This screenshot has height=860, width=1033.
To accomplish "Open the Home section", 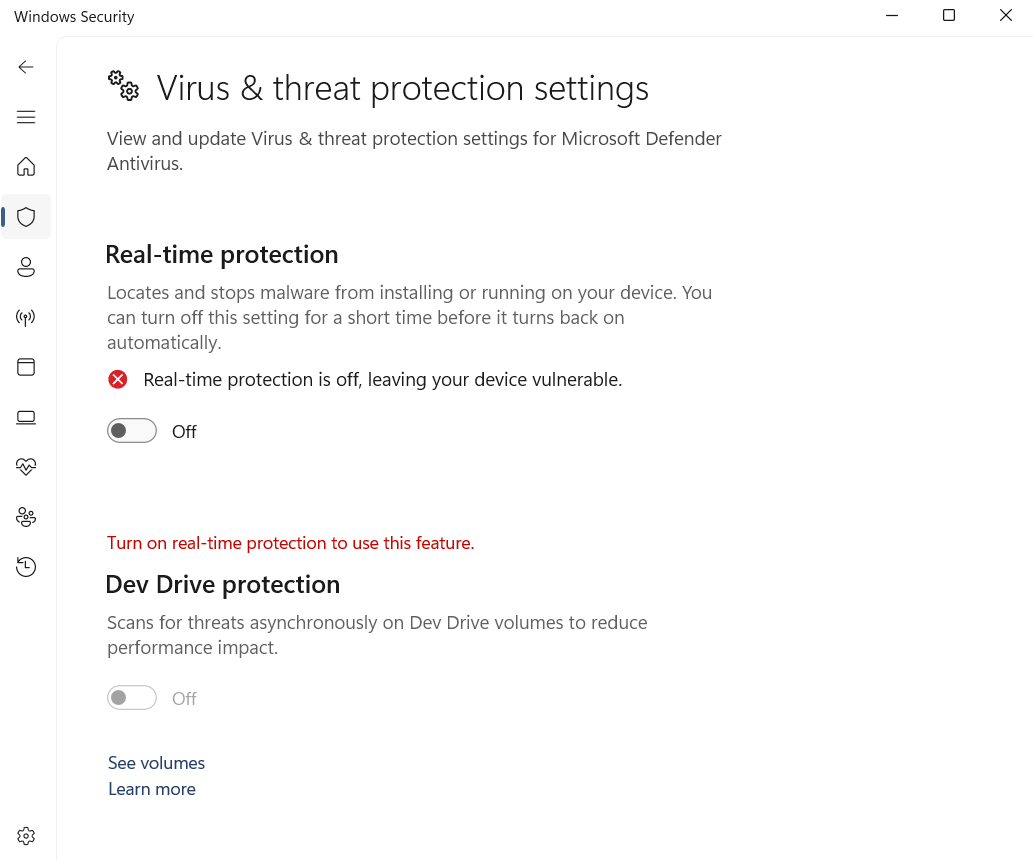I will 26,167.
